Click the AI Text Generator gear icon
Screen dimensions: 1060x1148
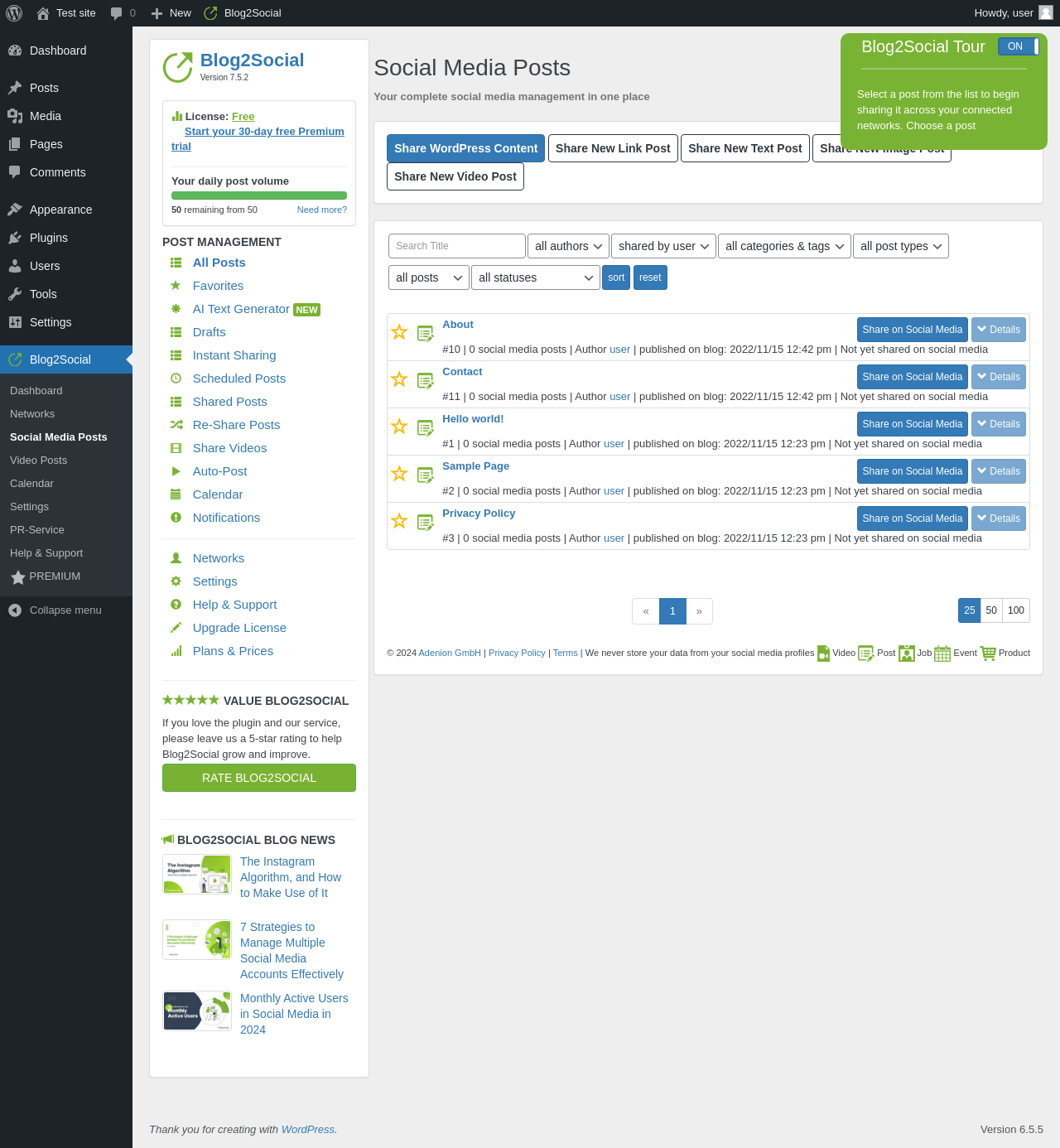tap(176, 309)
